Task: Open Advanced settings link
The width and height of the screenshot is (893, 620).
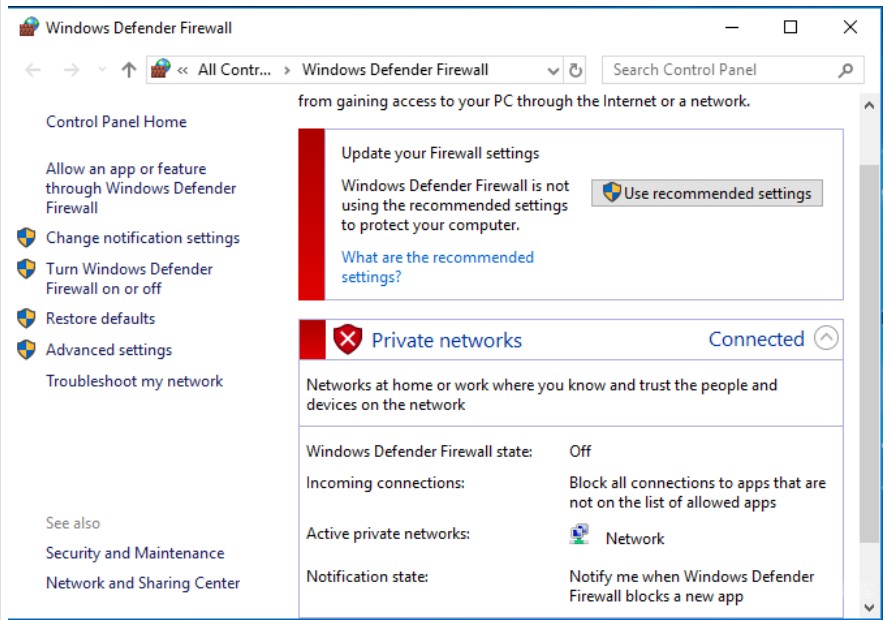Action: pos(109,350)
